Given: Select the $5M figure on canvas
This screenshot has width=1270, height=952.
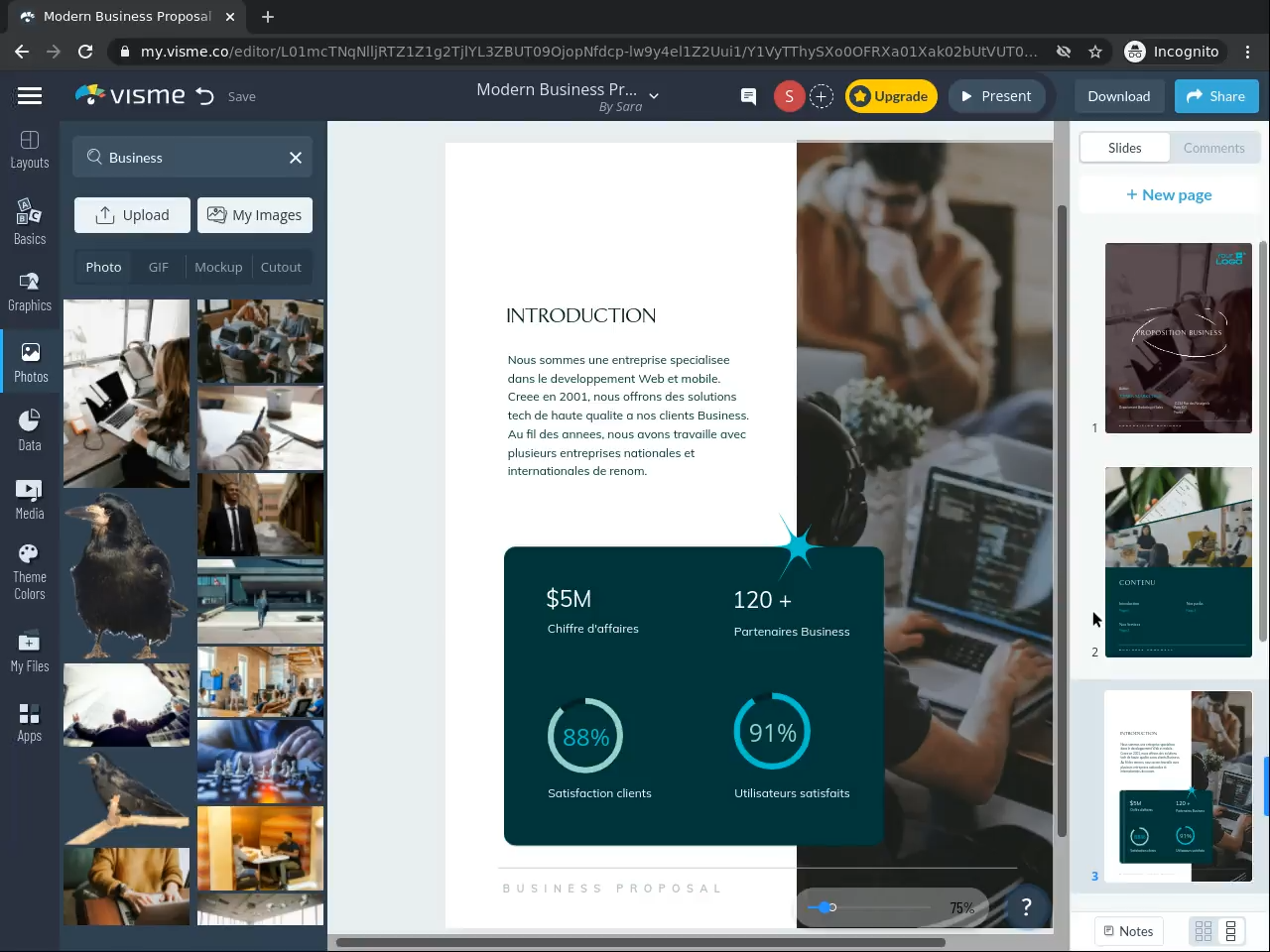Looking at the screenshot, I should (569, 599).
